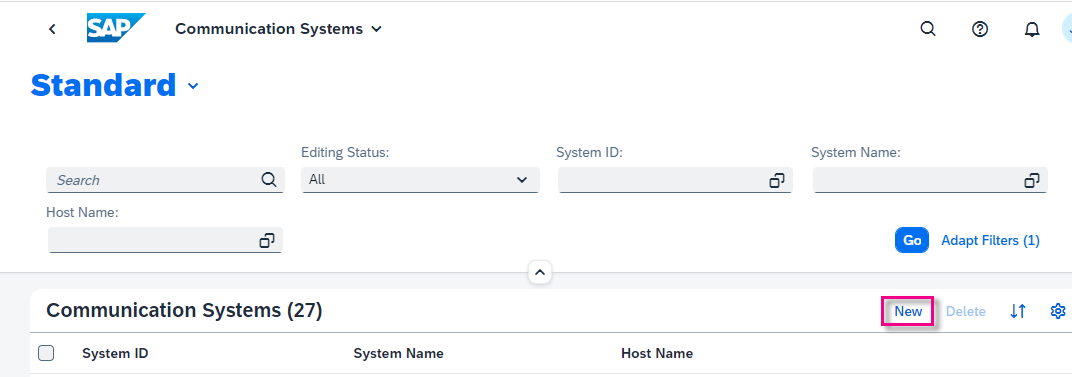1072x377 pixels.
Task: Click the Standard view title
Action: (104, 86)
